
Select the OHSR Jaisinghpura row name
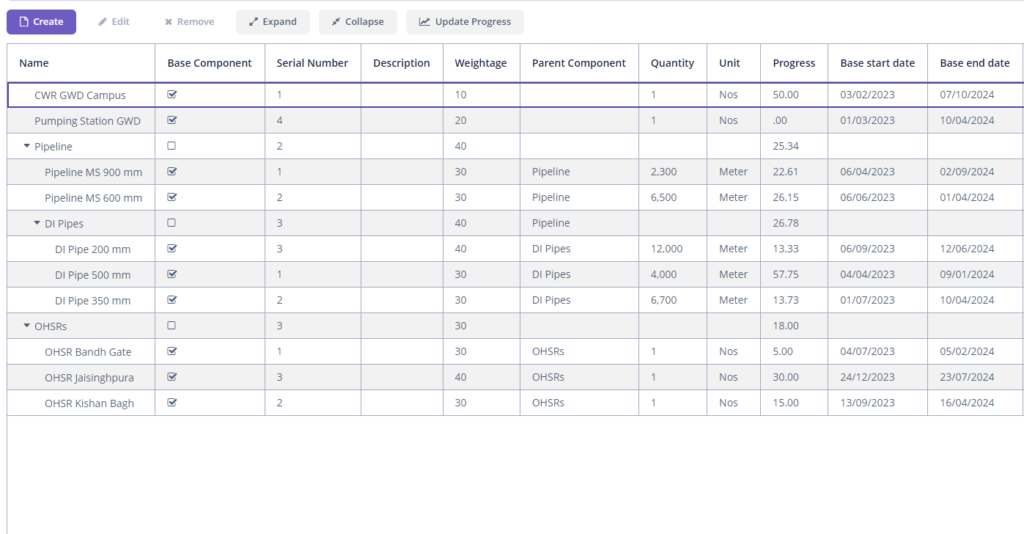tap(89, 378)
